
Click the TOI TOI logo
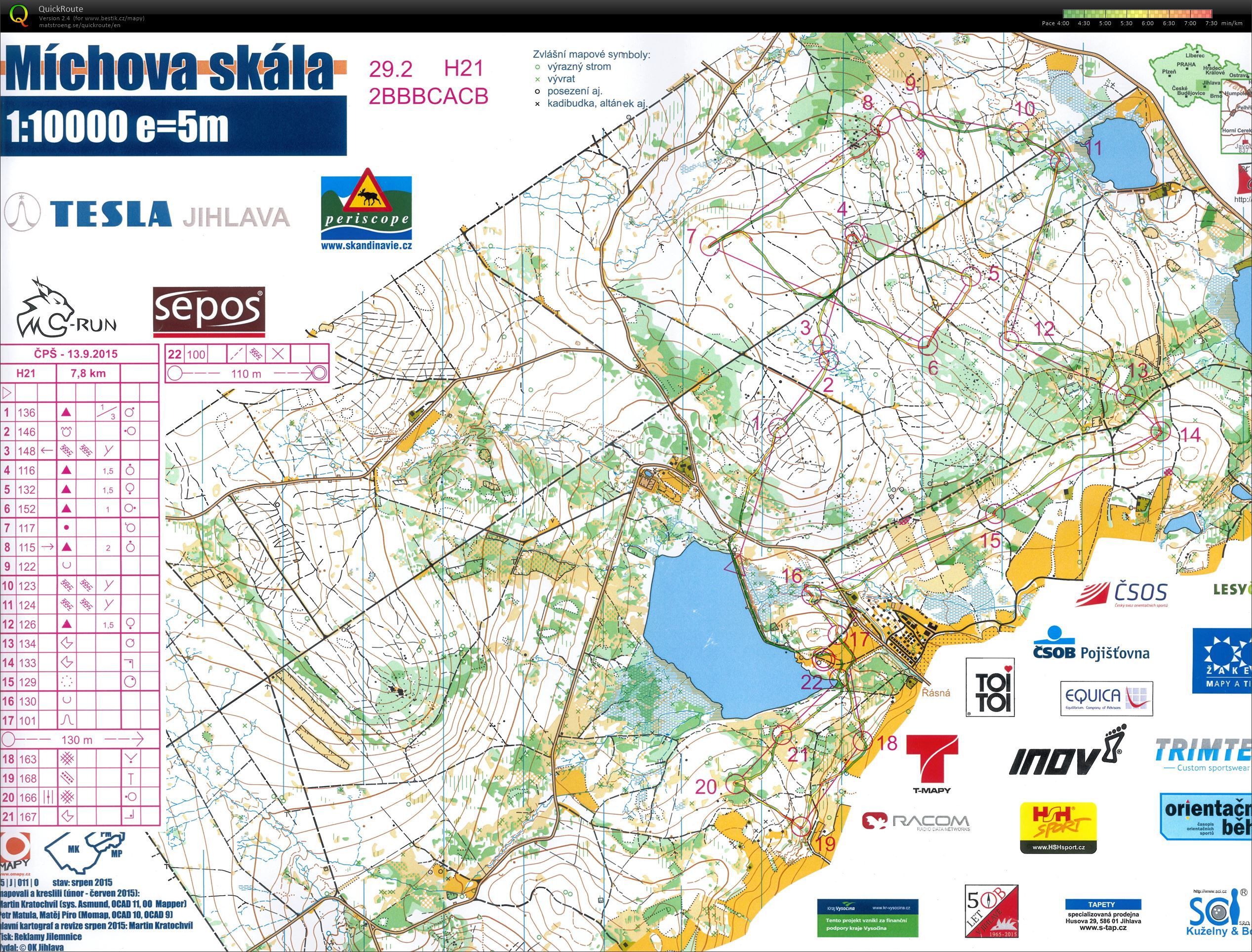pos(990,687)
